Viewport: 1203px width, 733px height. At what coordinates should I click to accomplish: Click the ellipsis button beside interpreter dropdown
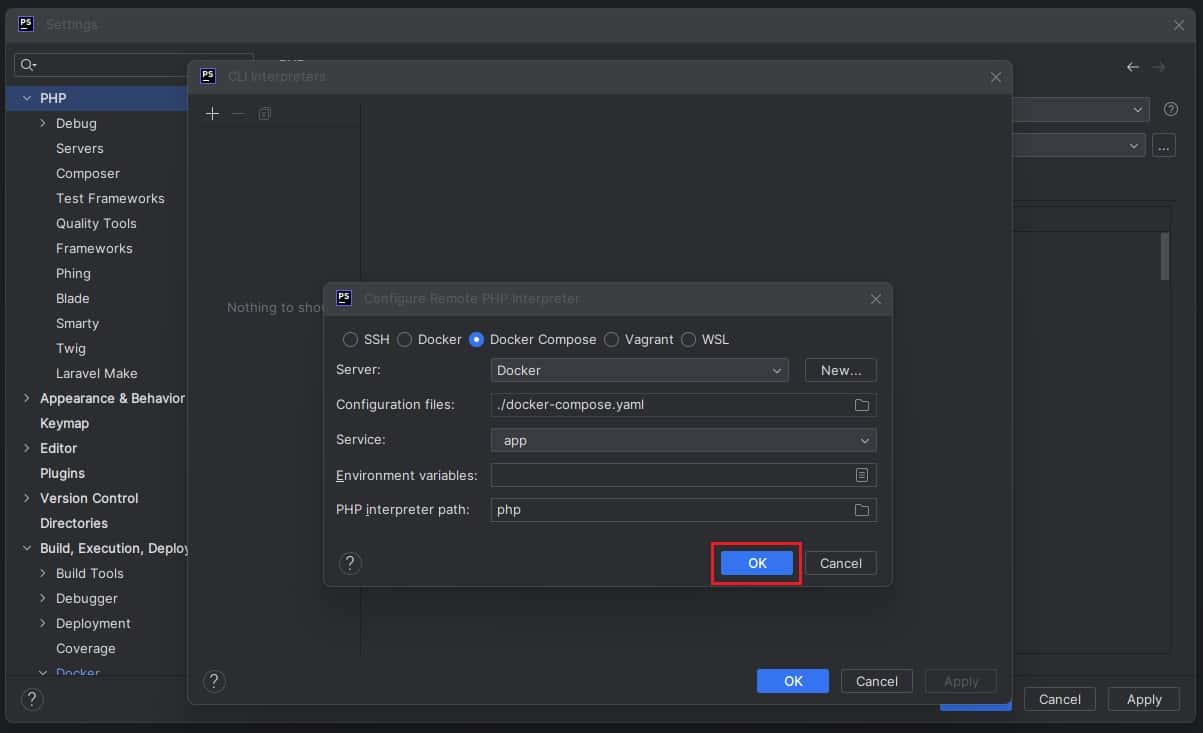(1163, 146)
